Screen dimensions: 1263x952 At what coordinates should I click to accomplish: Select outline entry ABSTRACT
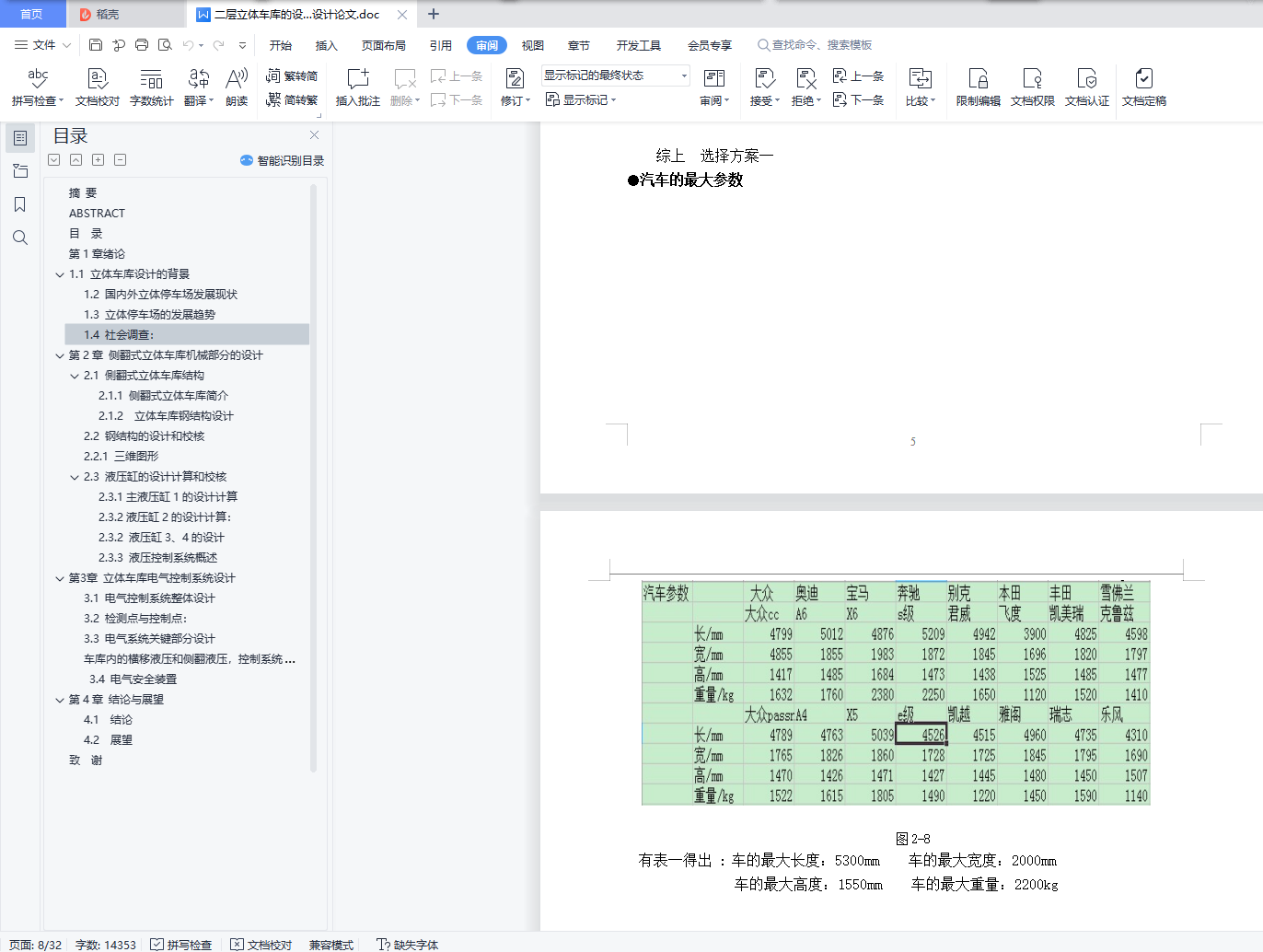click(x=97, y=214)
